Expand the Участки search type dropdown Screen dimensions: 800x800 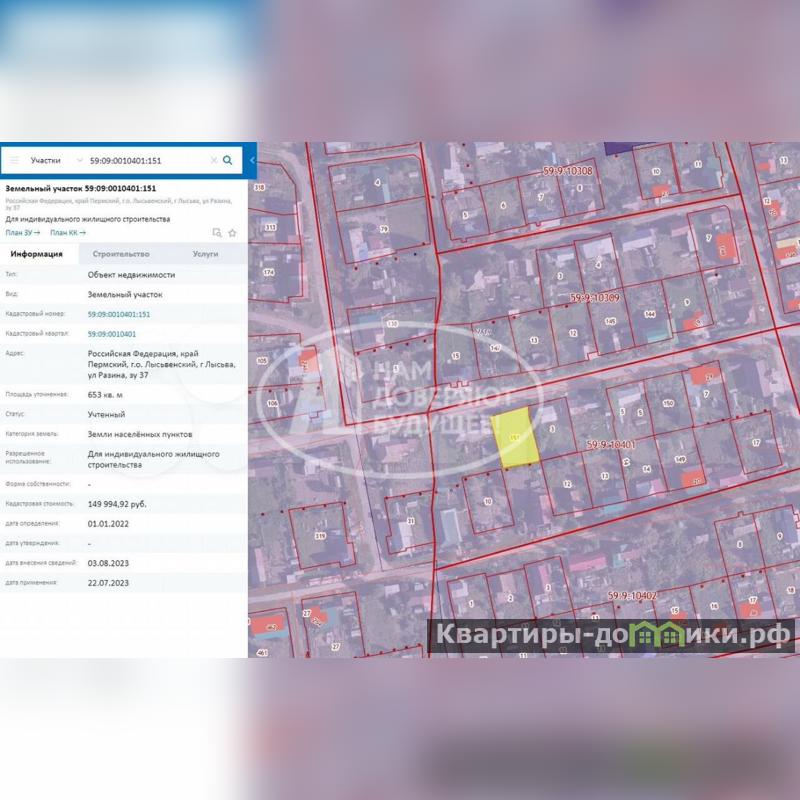[x=50, y=160]
